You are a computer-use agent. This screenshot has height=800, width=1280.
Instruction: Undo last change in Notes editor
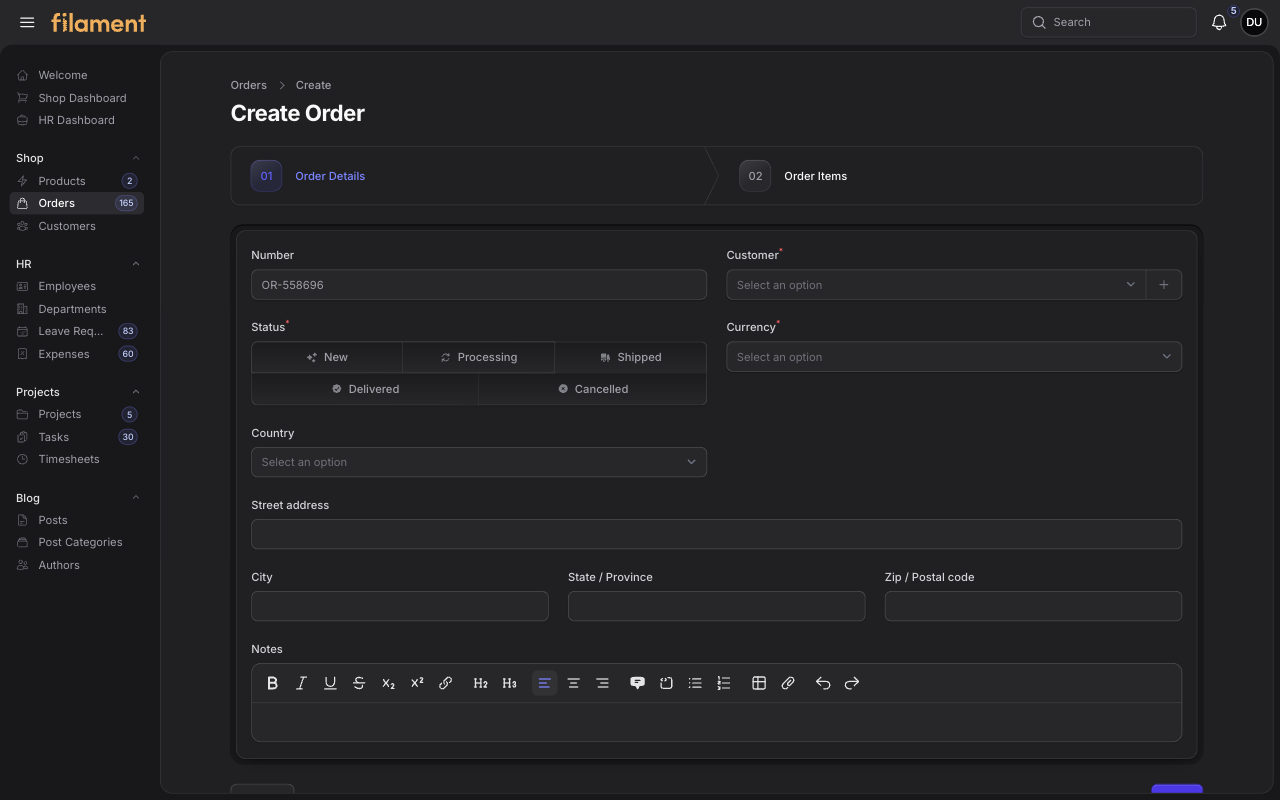[823, 683]
